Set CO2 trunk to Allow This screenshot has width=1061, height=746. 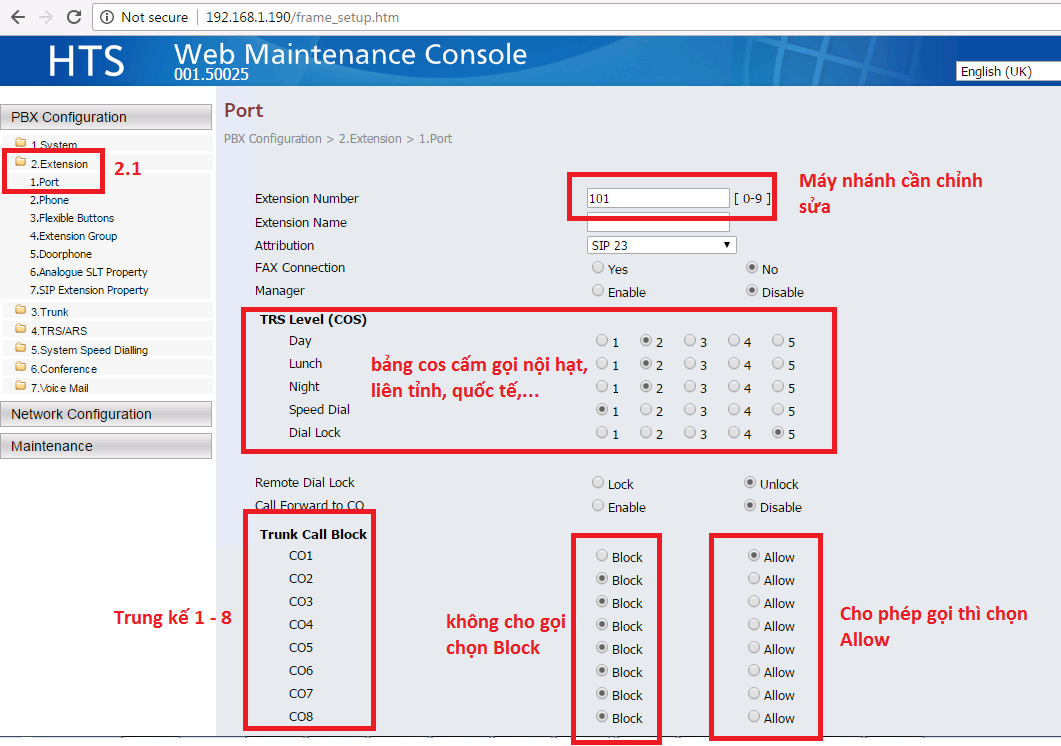click(x=754, y=579)
